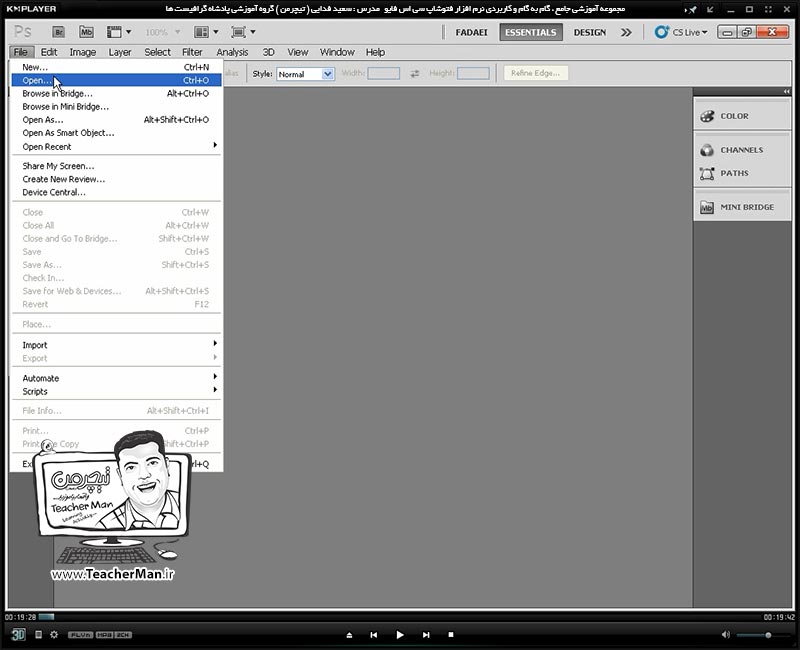Expand the CS Live dropdown arrow
This screenshot has height=650, width=800.
pyautogui.click(x=705, y=32)
